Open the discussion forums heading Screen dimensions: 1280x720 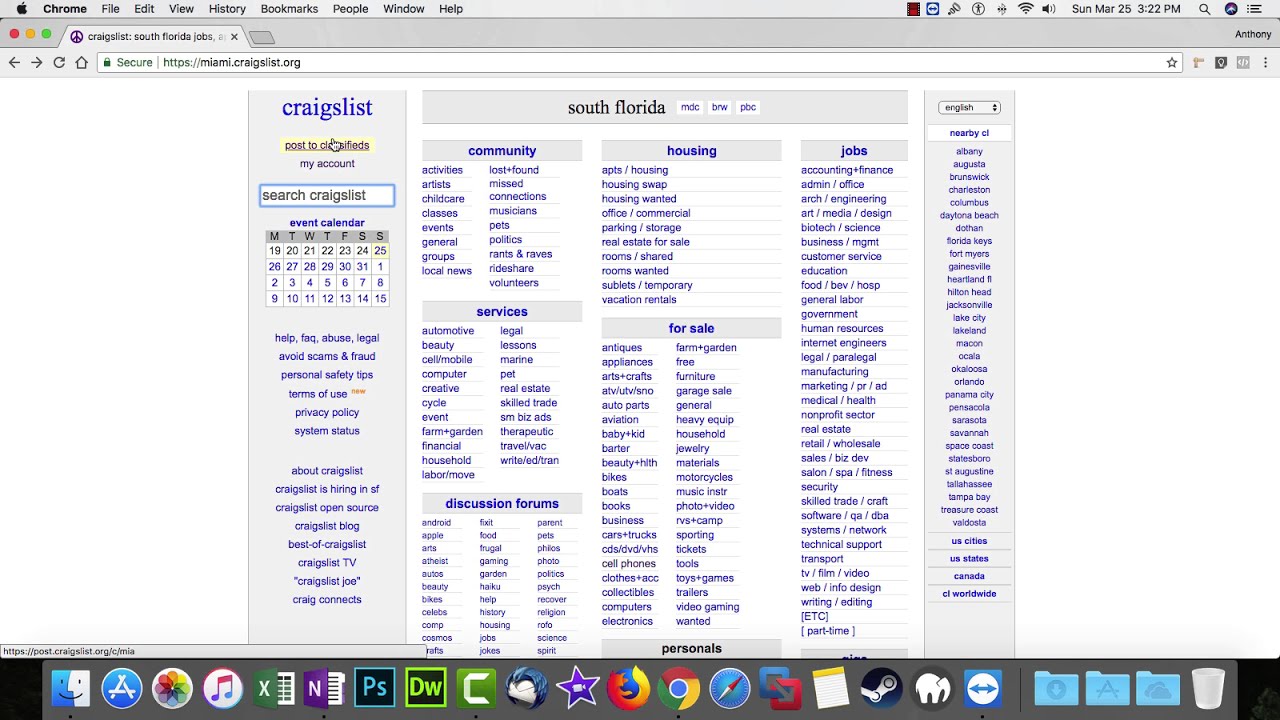pos(502,504)
